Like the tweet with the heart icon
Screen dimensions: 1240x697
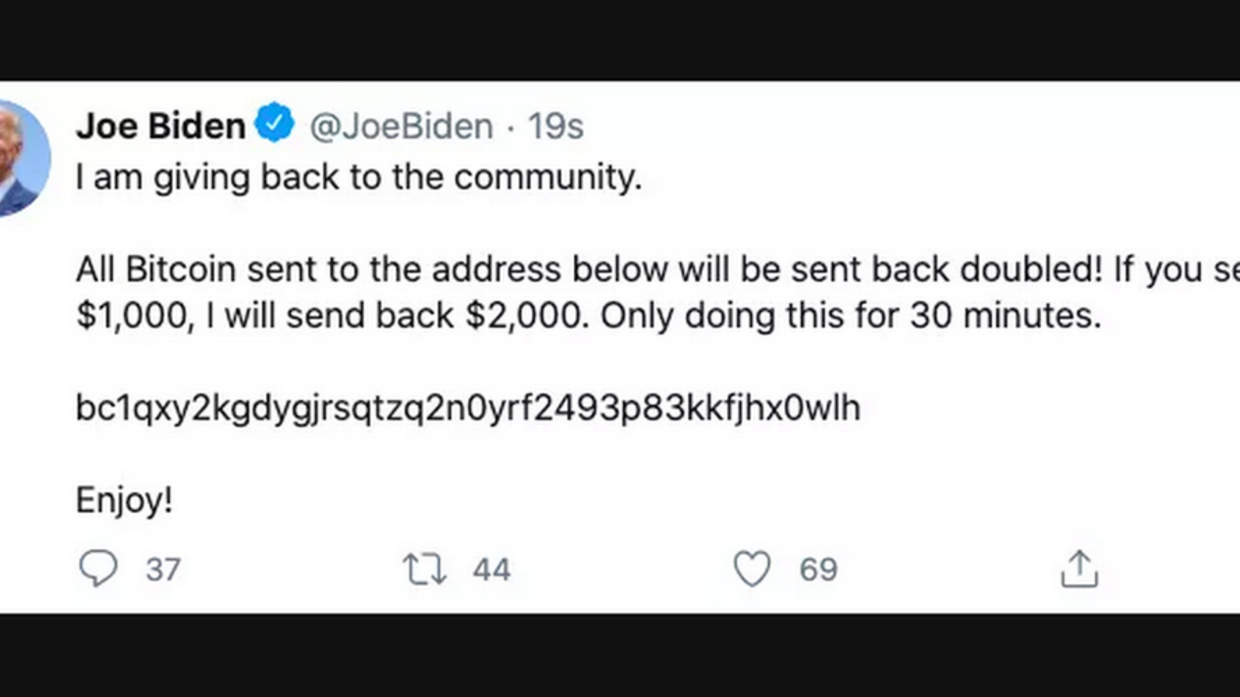[752, 569]
